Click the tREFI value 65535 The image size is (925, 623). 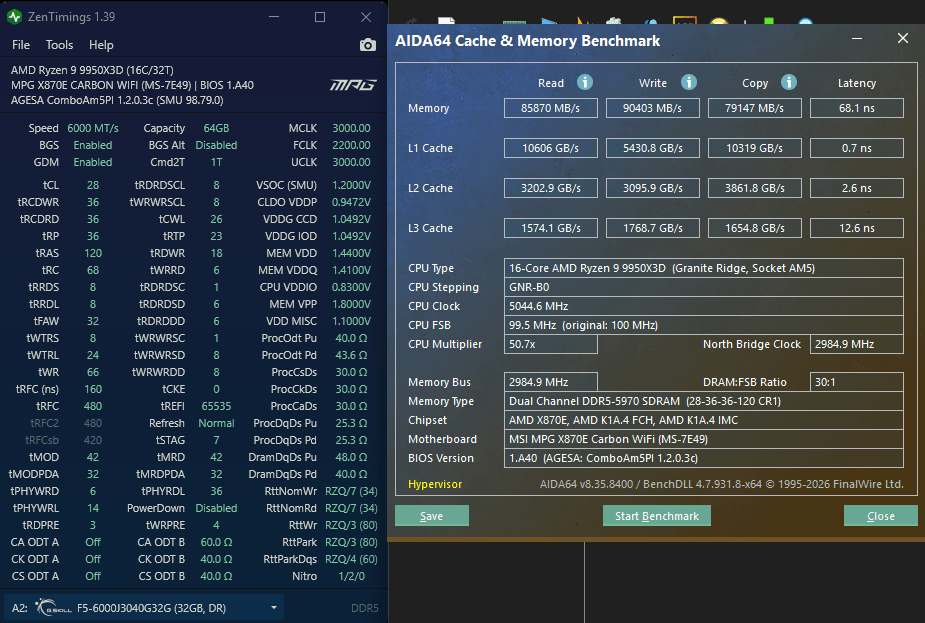(216, 406)
